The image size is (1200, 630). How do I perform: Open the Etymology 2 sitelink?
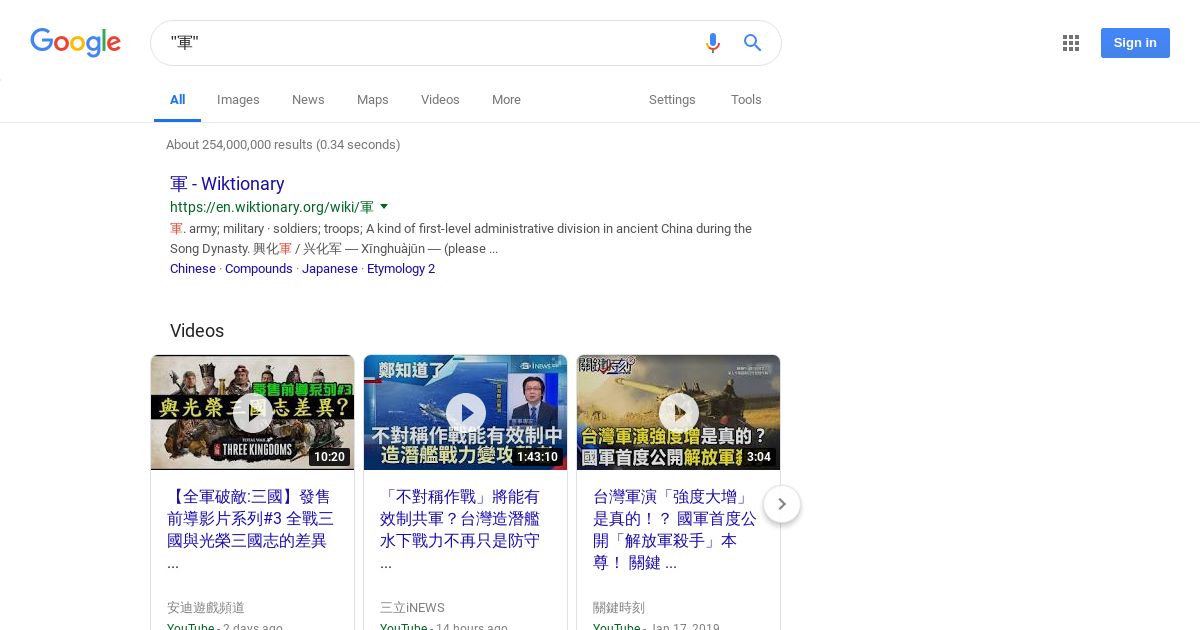[401, 269]
